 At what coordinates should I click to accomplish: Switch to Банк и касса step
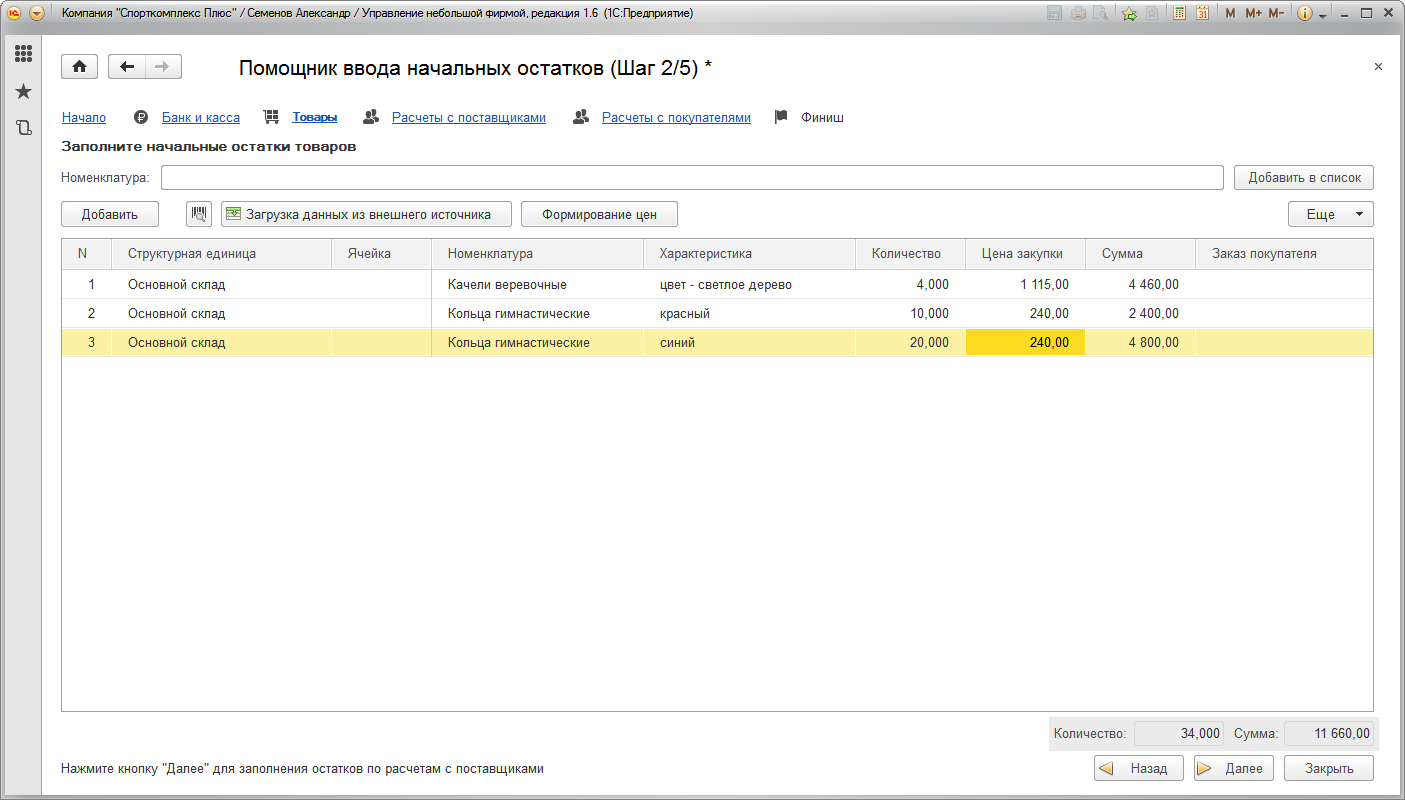coord(200,117)
